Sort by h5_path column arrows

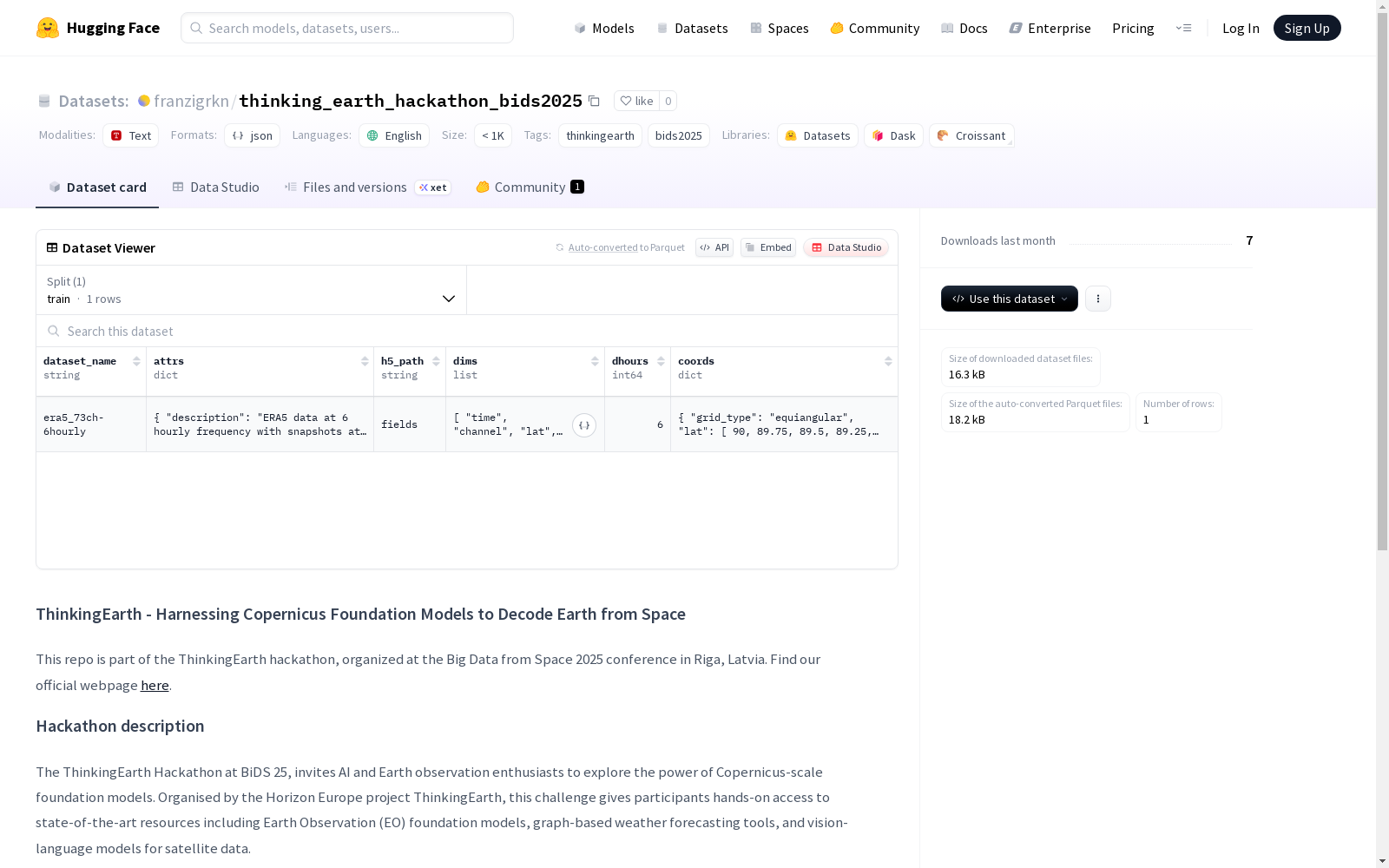pyautogui.click(x=436, y=361)
